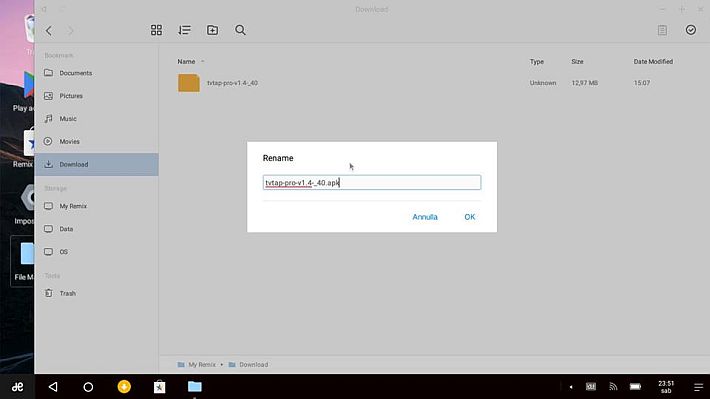Click the taskbar home circle
This screenshot has height=399, width=710.
click(x=88, y=387)
